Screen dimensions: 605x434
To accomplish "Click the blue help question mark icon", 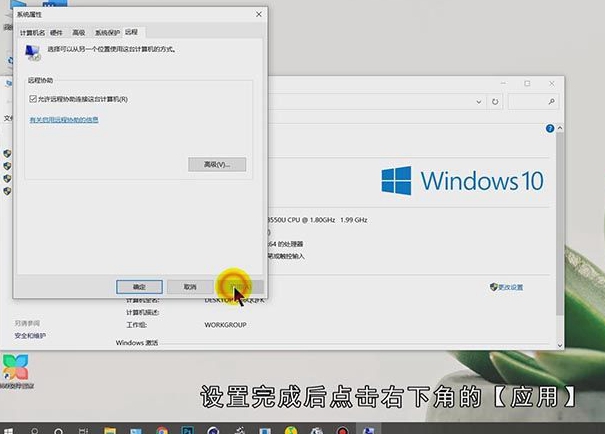I will tap(550, 128).
